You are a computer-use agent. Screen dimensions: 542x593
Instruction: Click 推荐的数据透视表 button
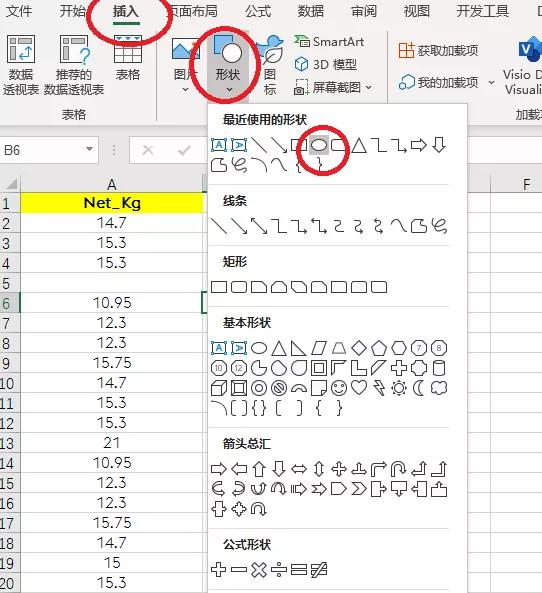click(x=74, y=65)
